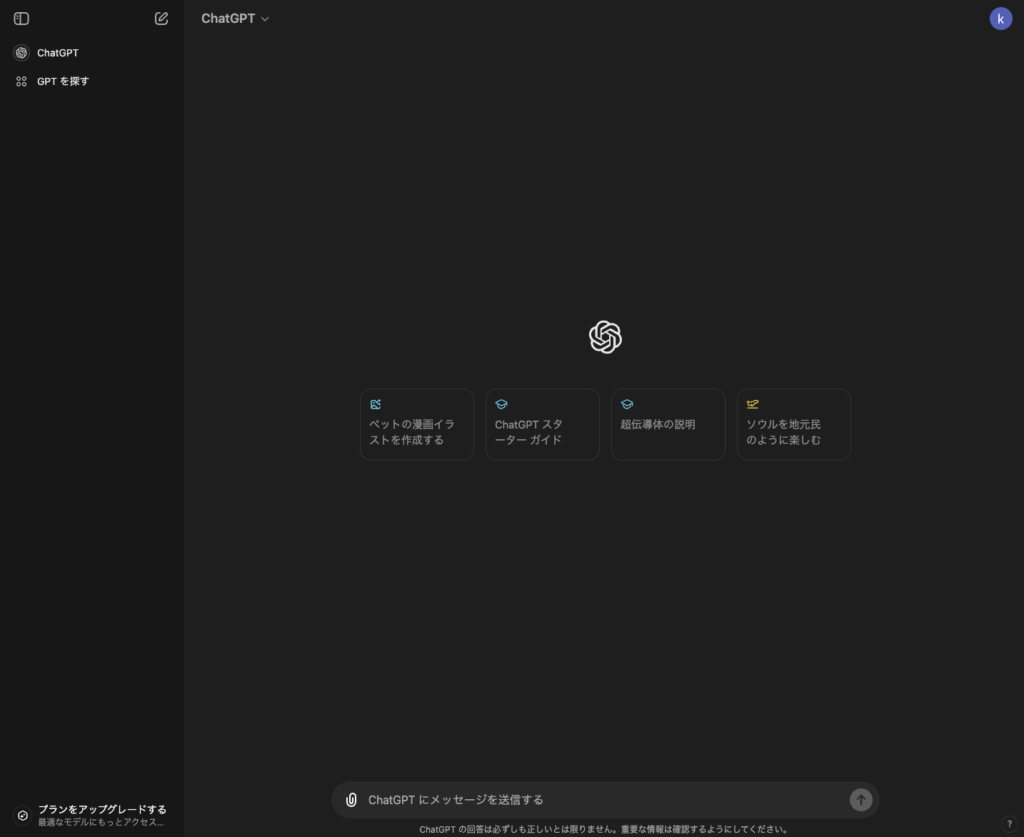The image size is (1024, 837).
Task: Pick the ソウルを地元民のように楽しむ suggestion
Action: (793, 425)
